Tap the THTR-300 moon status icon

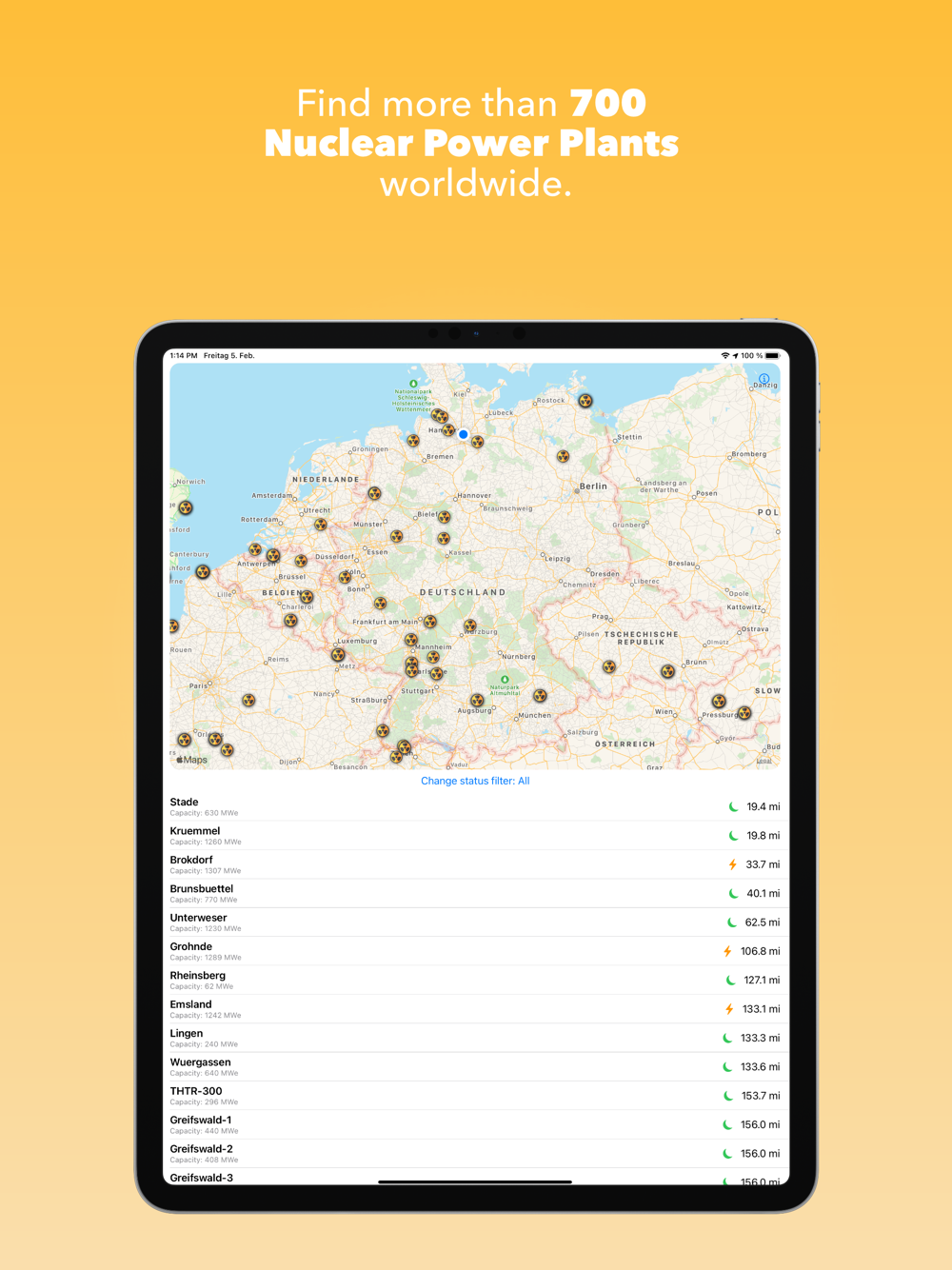pyautogui.click(x=728, y=1096)
